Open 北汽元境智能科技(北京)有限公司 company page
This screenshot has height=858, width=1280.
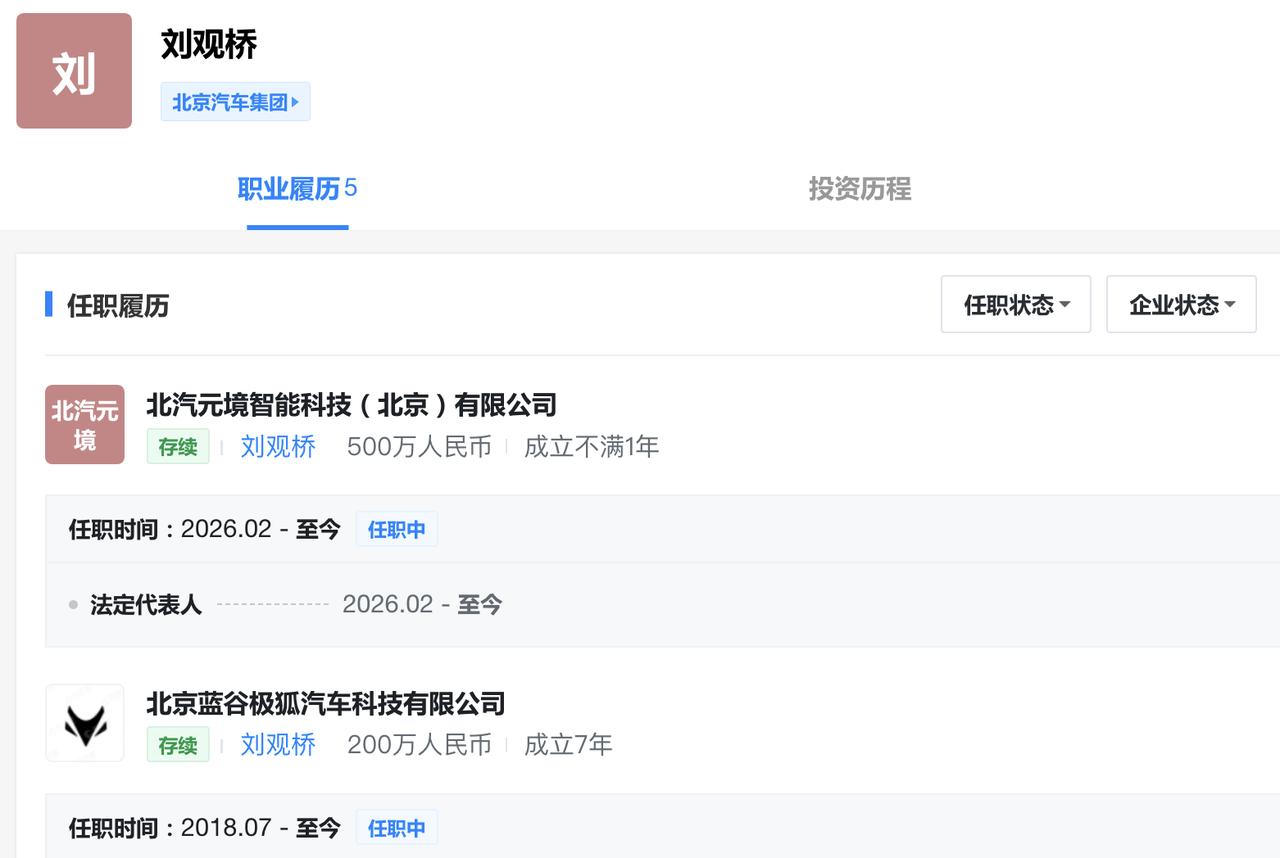tap(351, 405)
